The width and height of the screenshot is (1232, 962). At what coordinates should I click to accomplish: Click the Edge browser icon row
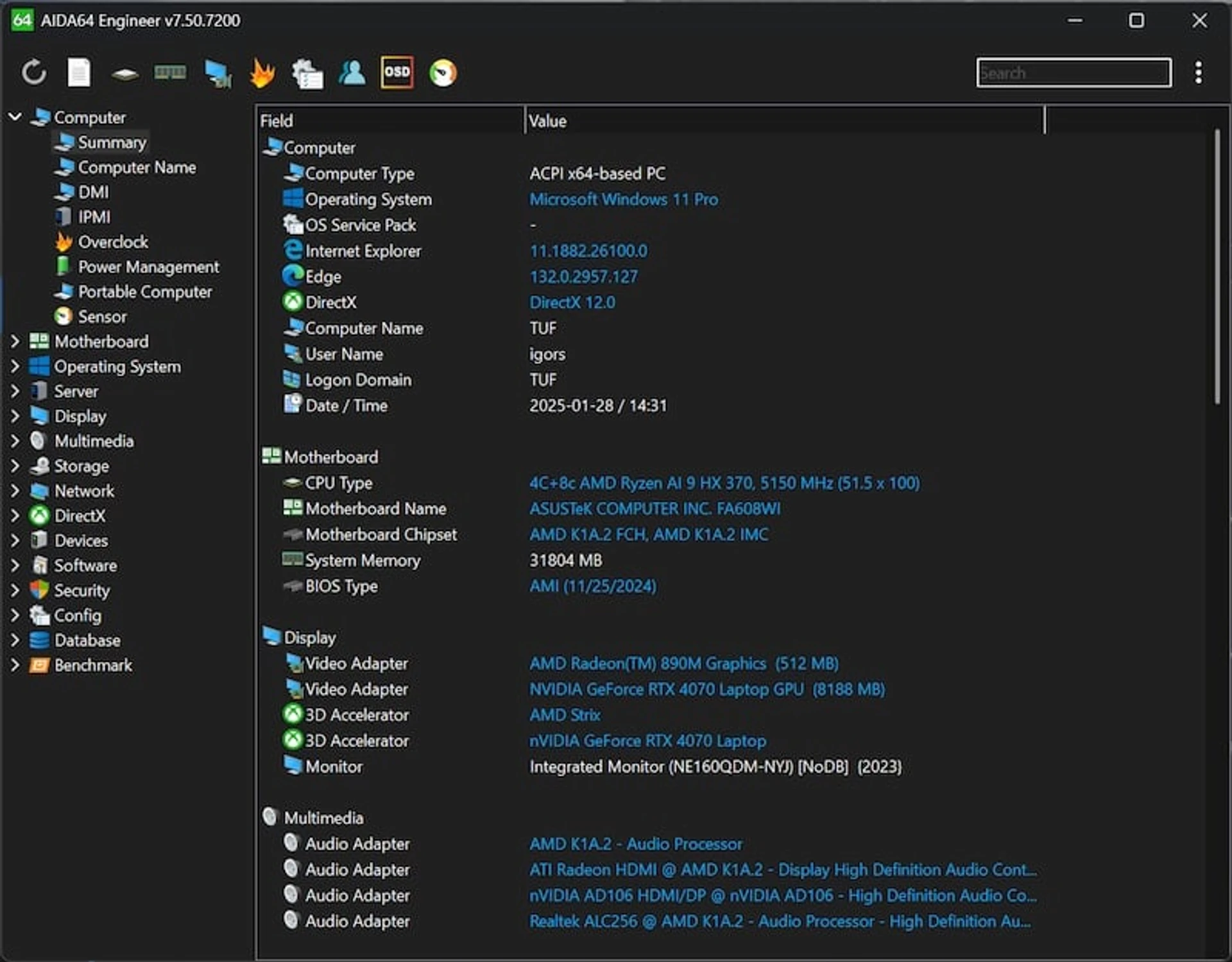[293, 276]
